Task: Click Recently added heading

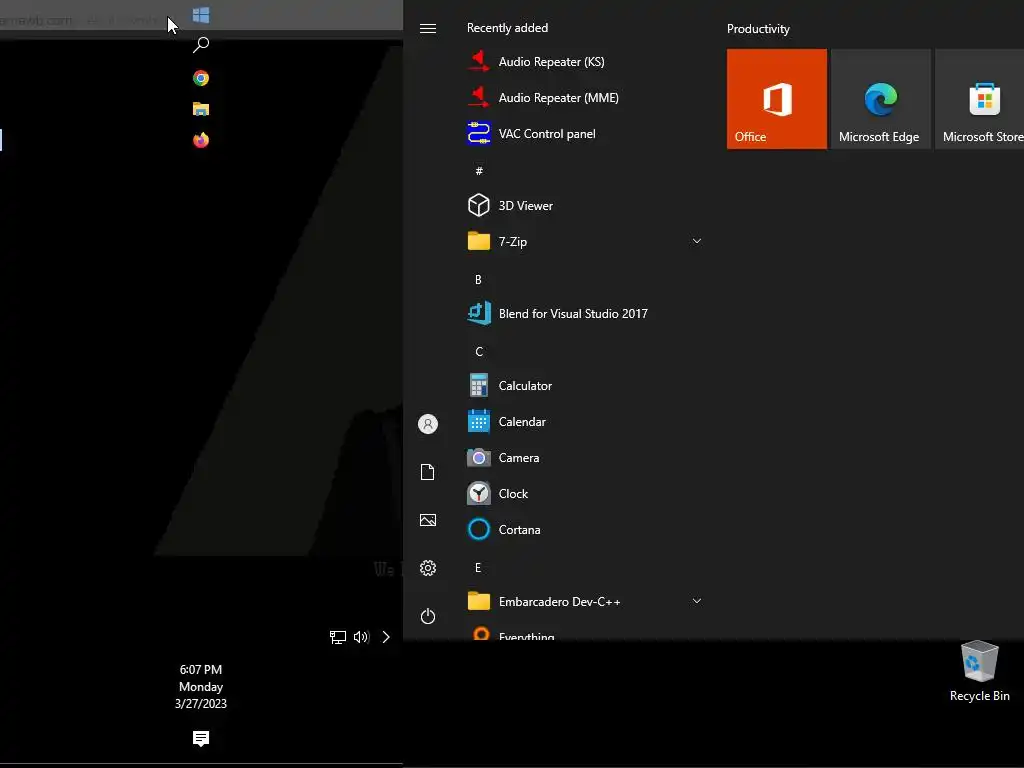Action: click(x=507, y=28)
